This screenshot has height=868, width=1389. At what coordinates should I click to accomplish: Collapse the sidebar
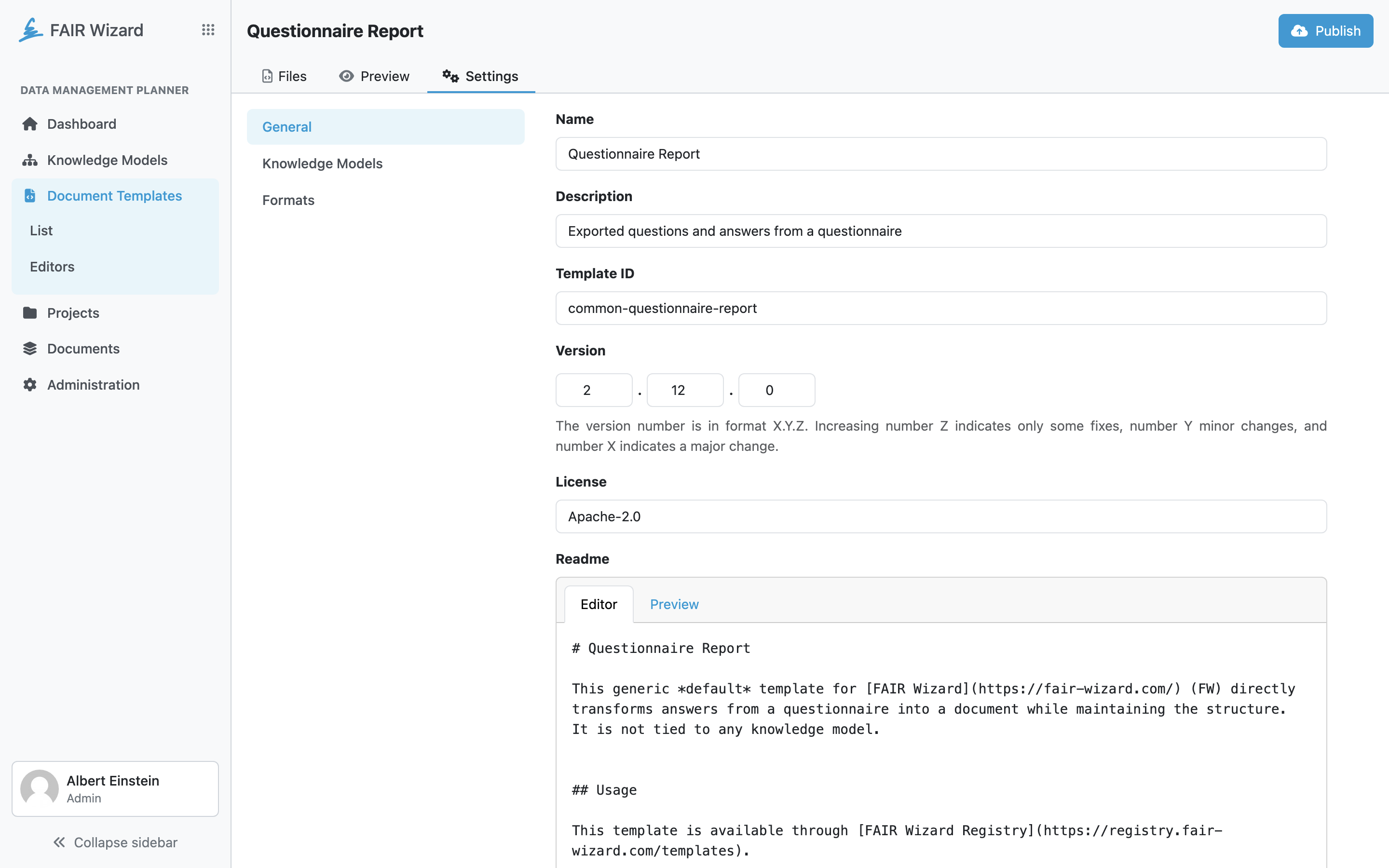pos(115,842)
